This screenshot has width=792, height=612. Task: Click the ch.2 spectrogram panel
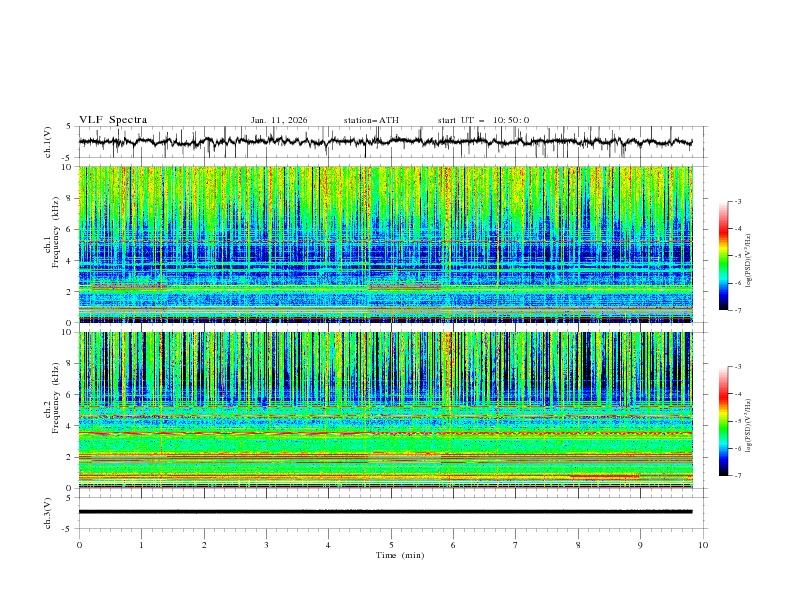click(386, 410)
